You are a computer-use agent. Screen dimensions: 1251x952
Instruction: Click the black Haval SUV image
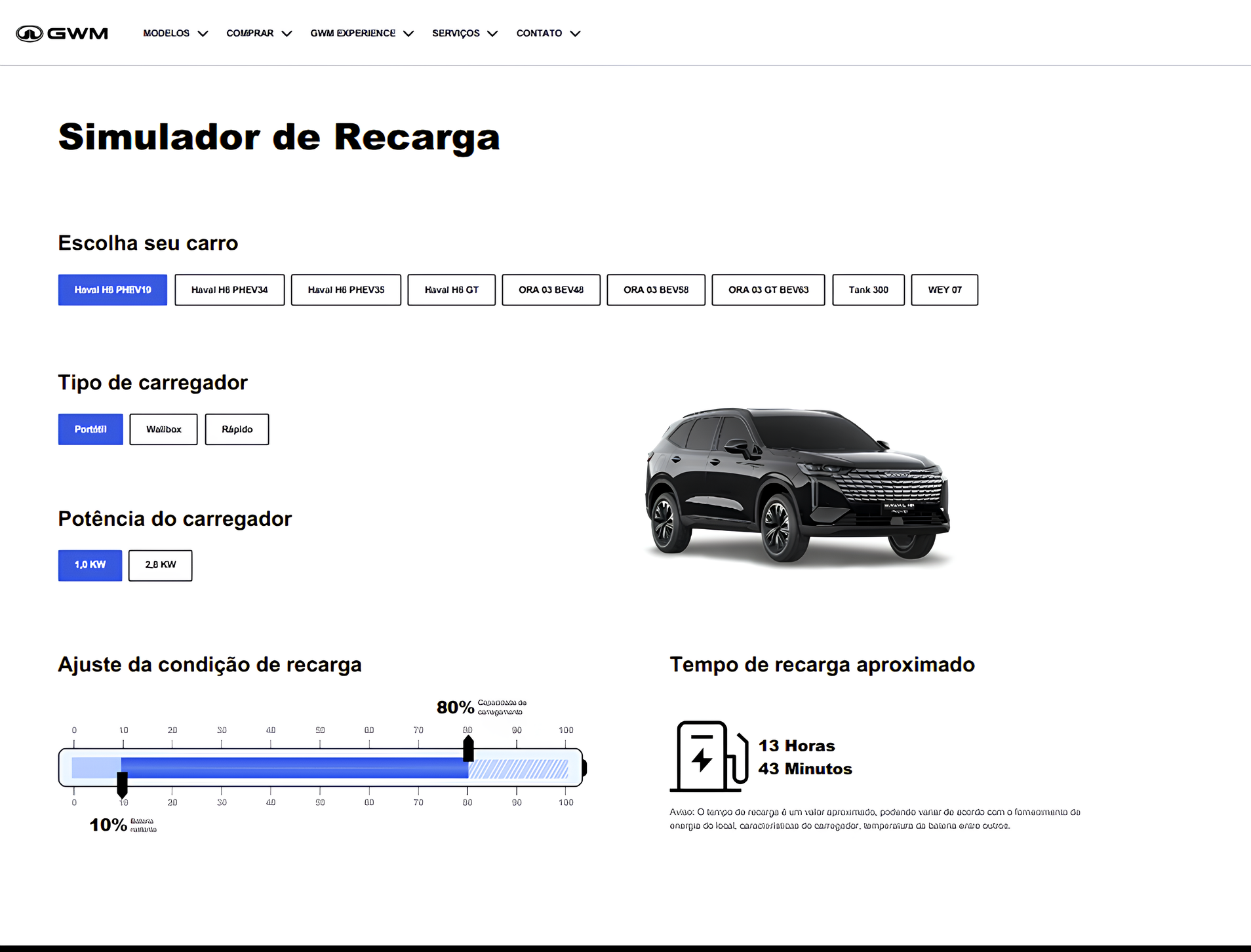tap(797, 486)
